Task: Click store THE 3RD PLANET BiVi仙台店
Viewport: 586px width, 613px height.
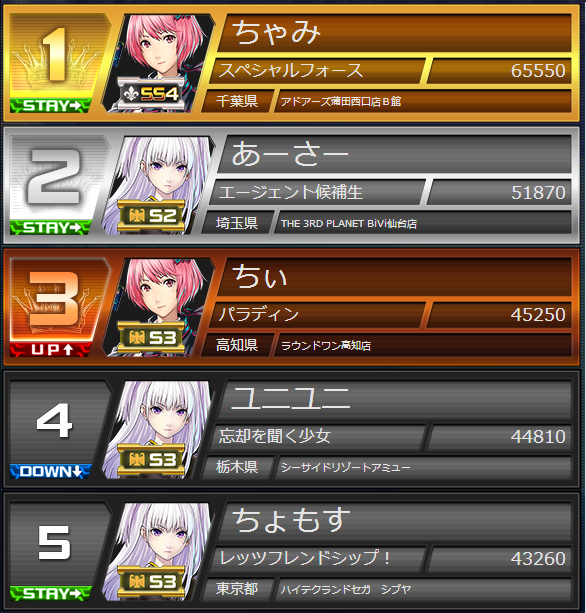Action: coord(349,224)
